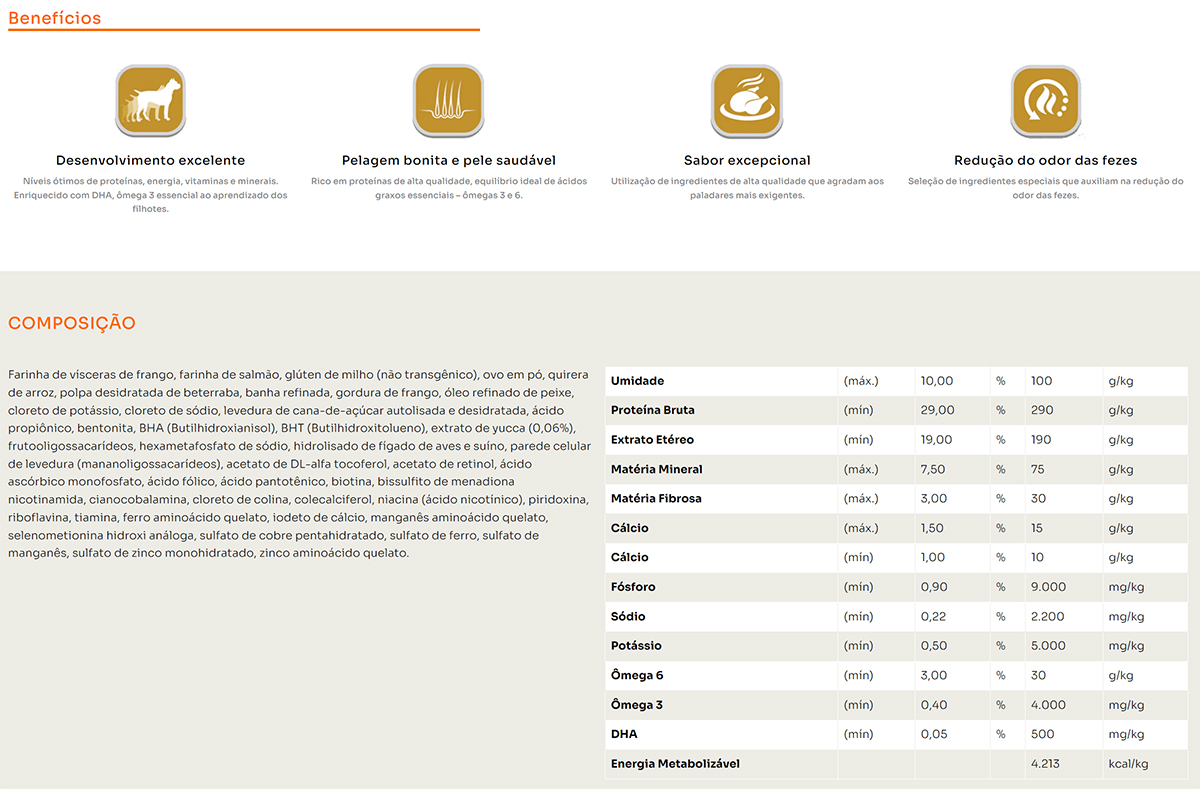The width and height of the screenshot is (1200, 789).
Task: Click the fur and skin health icon
Action: (448, 101)
